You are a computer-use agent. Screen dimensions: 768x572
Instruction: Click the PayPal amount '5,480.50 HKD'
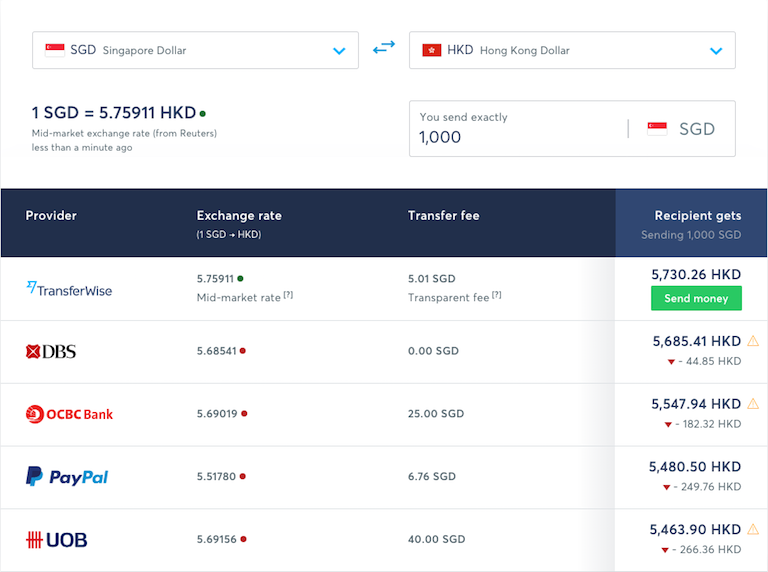pyautogui.click(x=695, y=467)
